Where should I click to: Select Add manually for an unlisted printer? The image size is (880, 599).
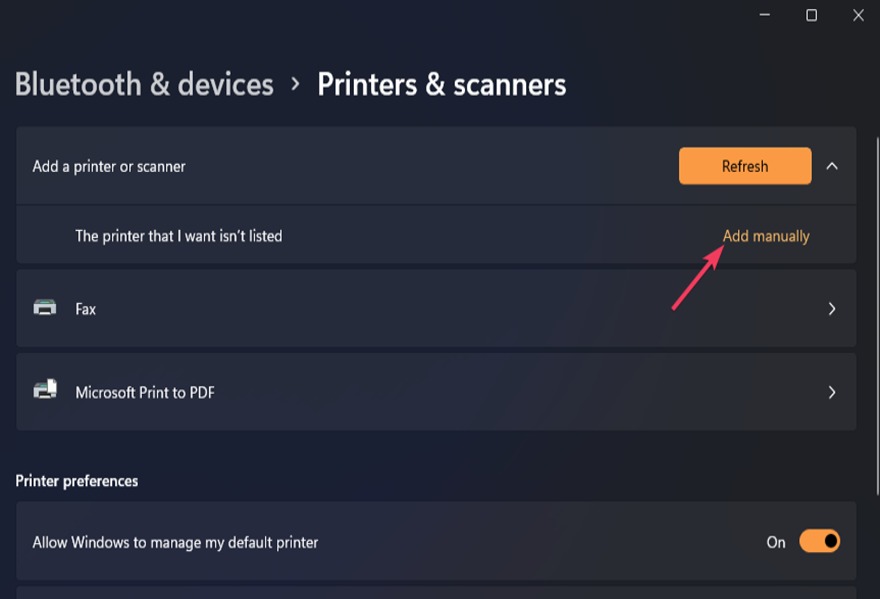(766, 235)
